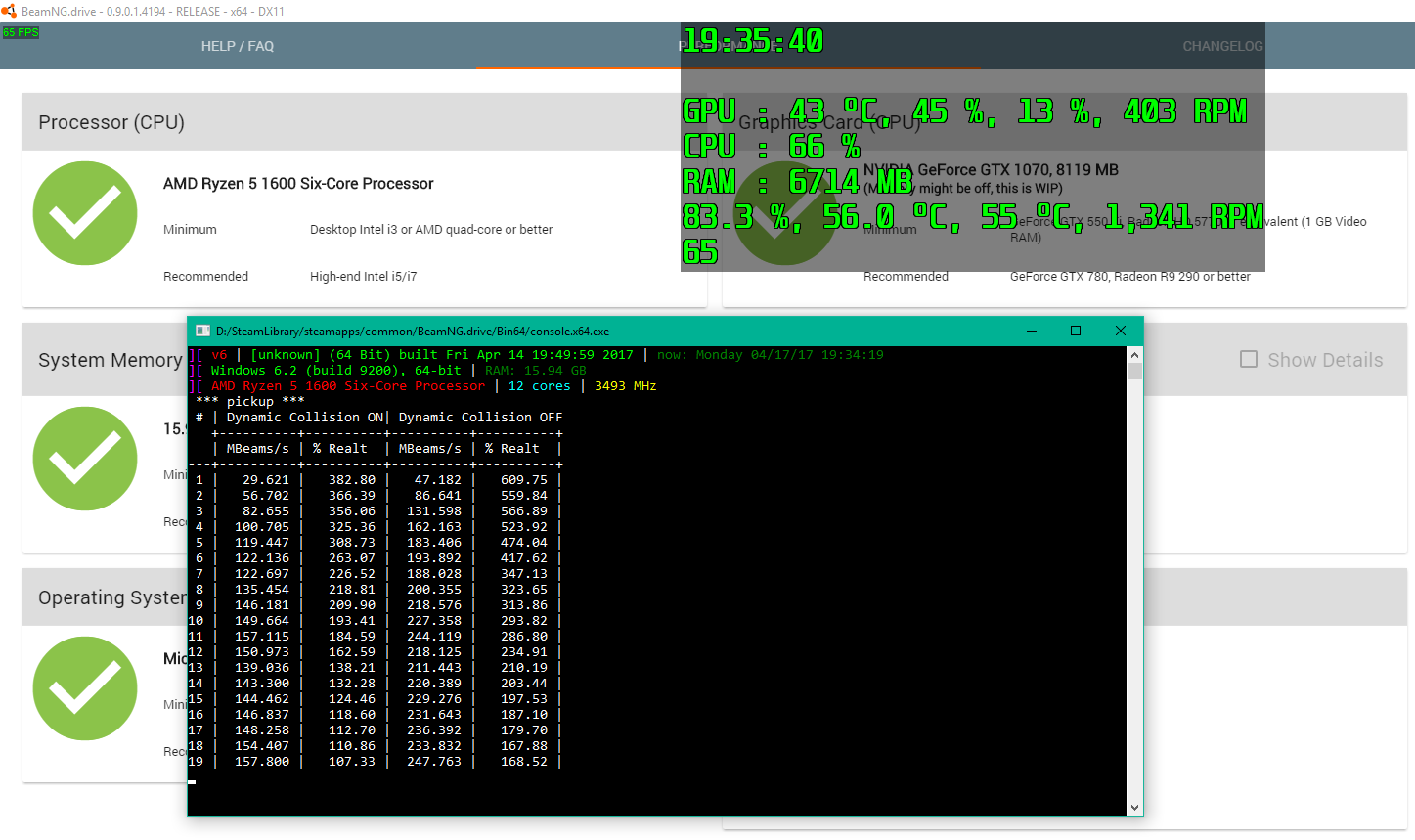The height and width of the screenshot is (840, 1415).
Task: Click the value 474.04 in console row 5
Action: tap(524, 543)
